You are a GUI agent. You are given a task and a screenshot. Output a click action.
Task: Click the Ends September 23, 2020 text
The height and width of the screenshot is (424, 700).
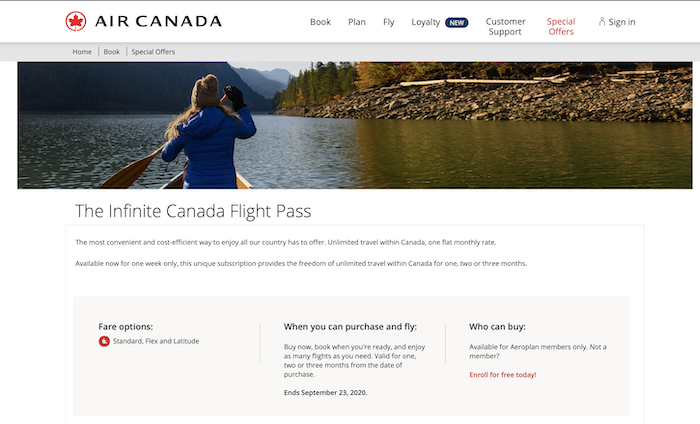(x=325, y=393)
